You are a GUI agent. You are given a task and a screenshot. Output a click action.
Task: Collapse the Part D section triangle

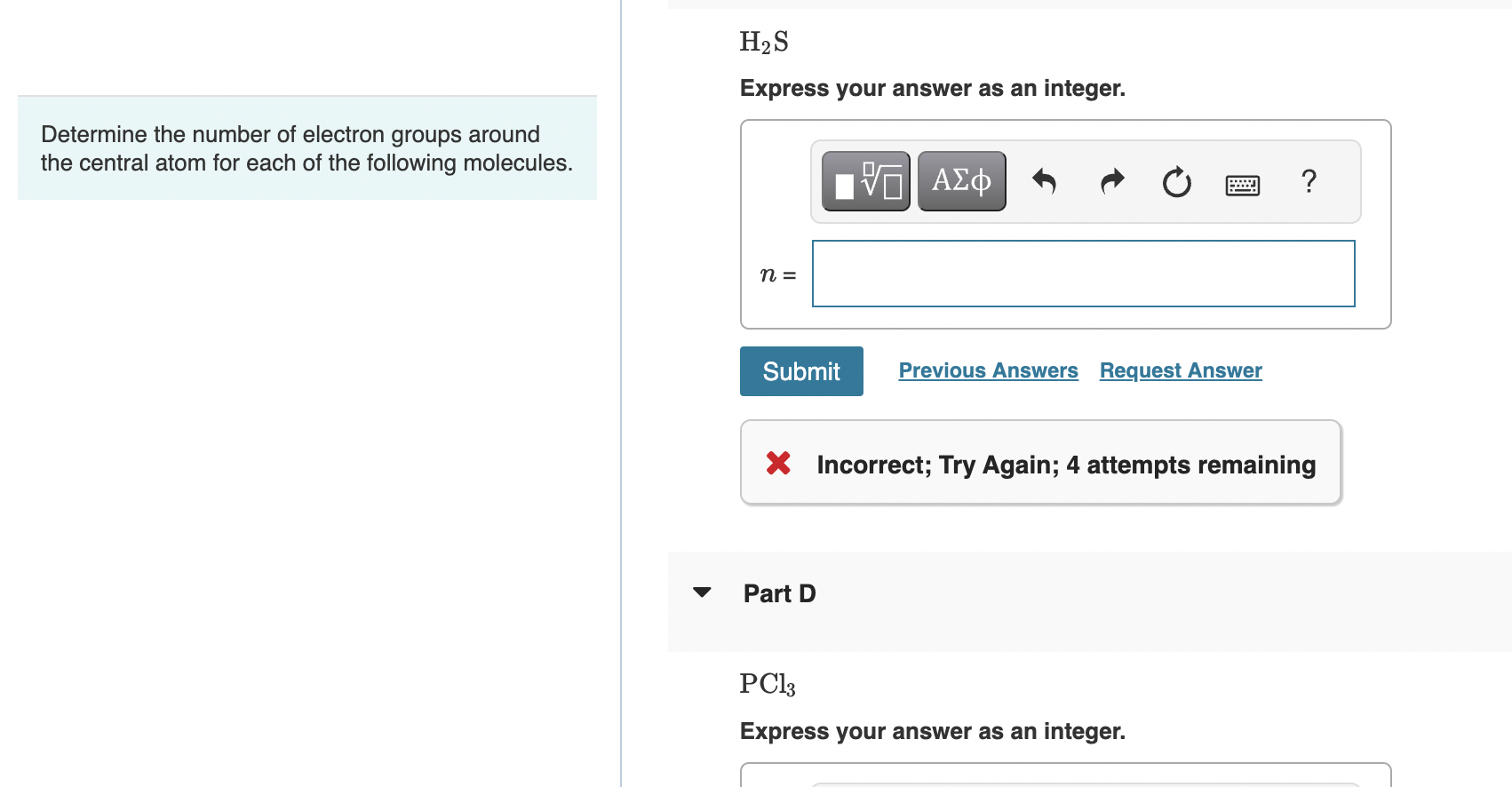tap(703, 592)
